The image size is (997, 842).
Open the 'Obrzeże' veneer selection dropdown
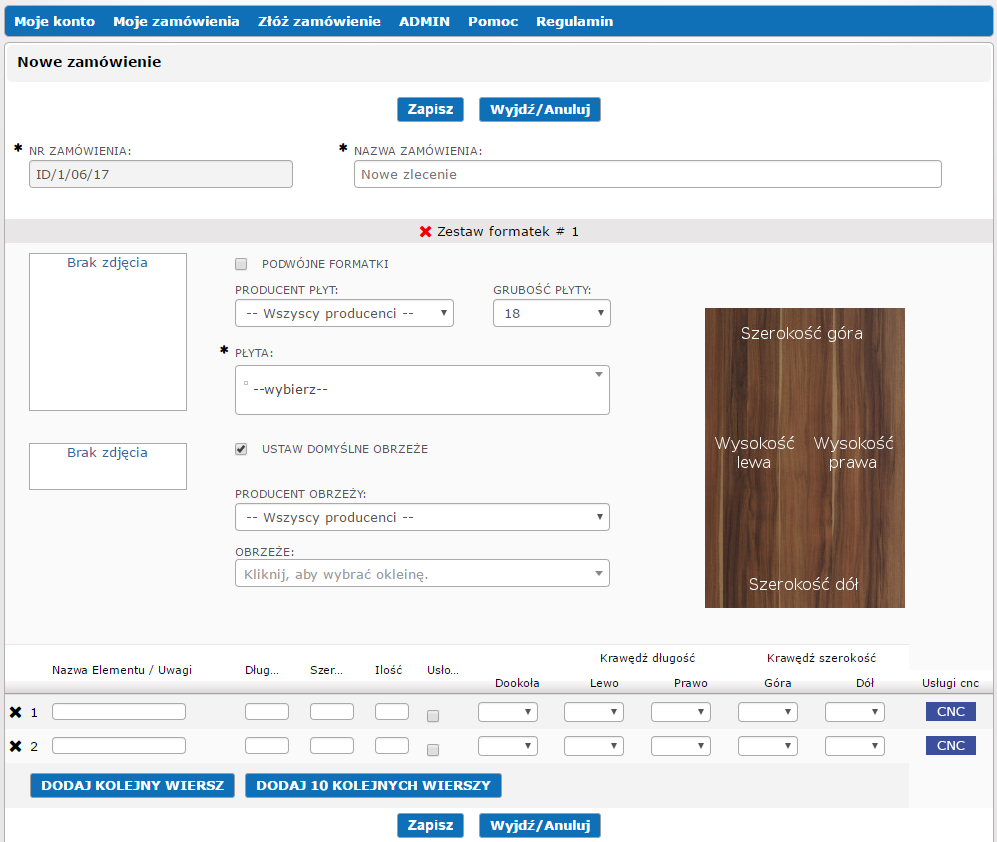pyautogui.click(x=422, y=574)
